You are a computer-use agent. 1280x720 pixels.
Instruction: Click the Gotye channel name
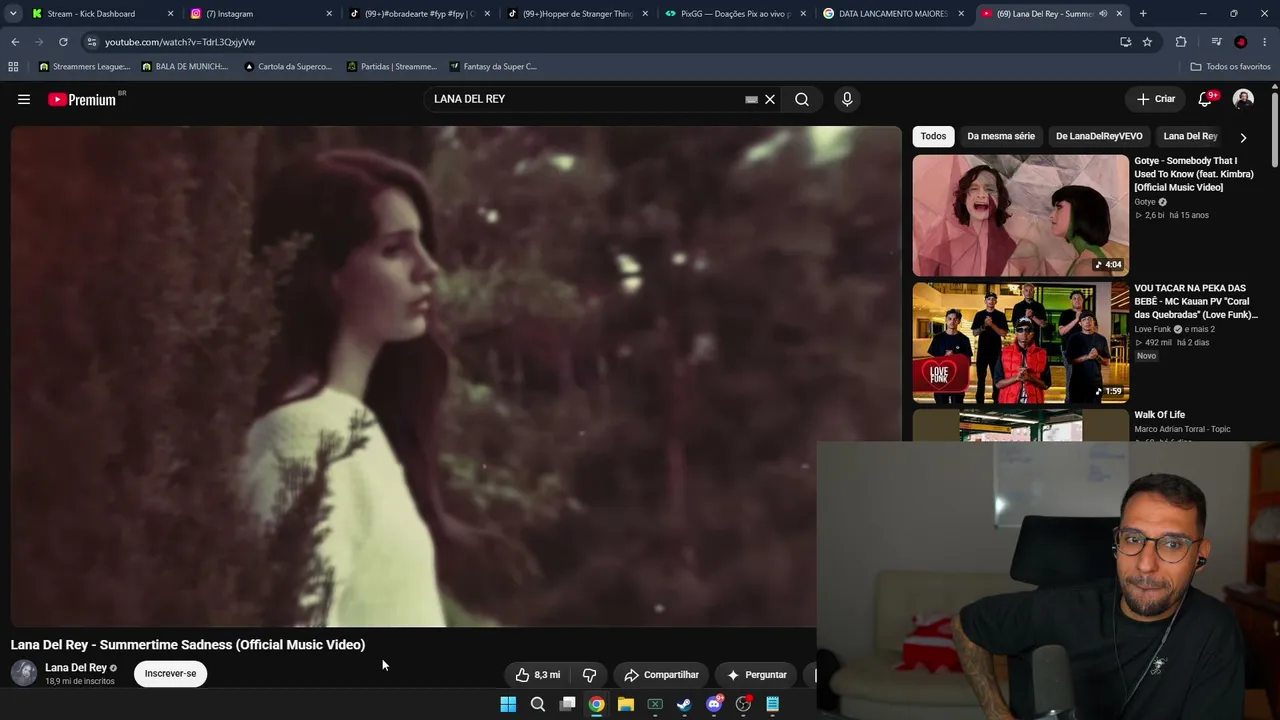(x=1145, y=202)
